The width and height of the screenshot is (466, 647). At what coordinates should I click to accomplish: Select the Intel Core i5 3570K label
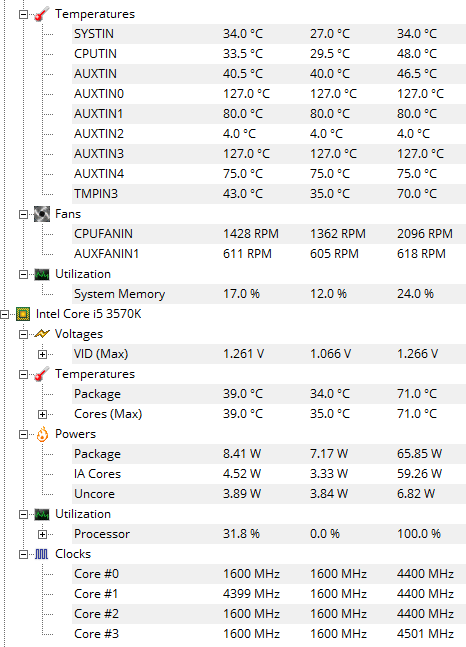pos(89,314)
